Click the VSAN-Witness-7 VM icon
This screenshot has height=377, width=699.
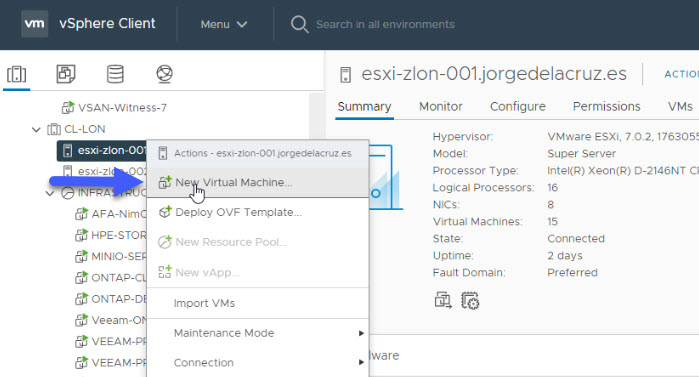click(x=68, y=107)
